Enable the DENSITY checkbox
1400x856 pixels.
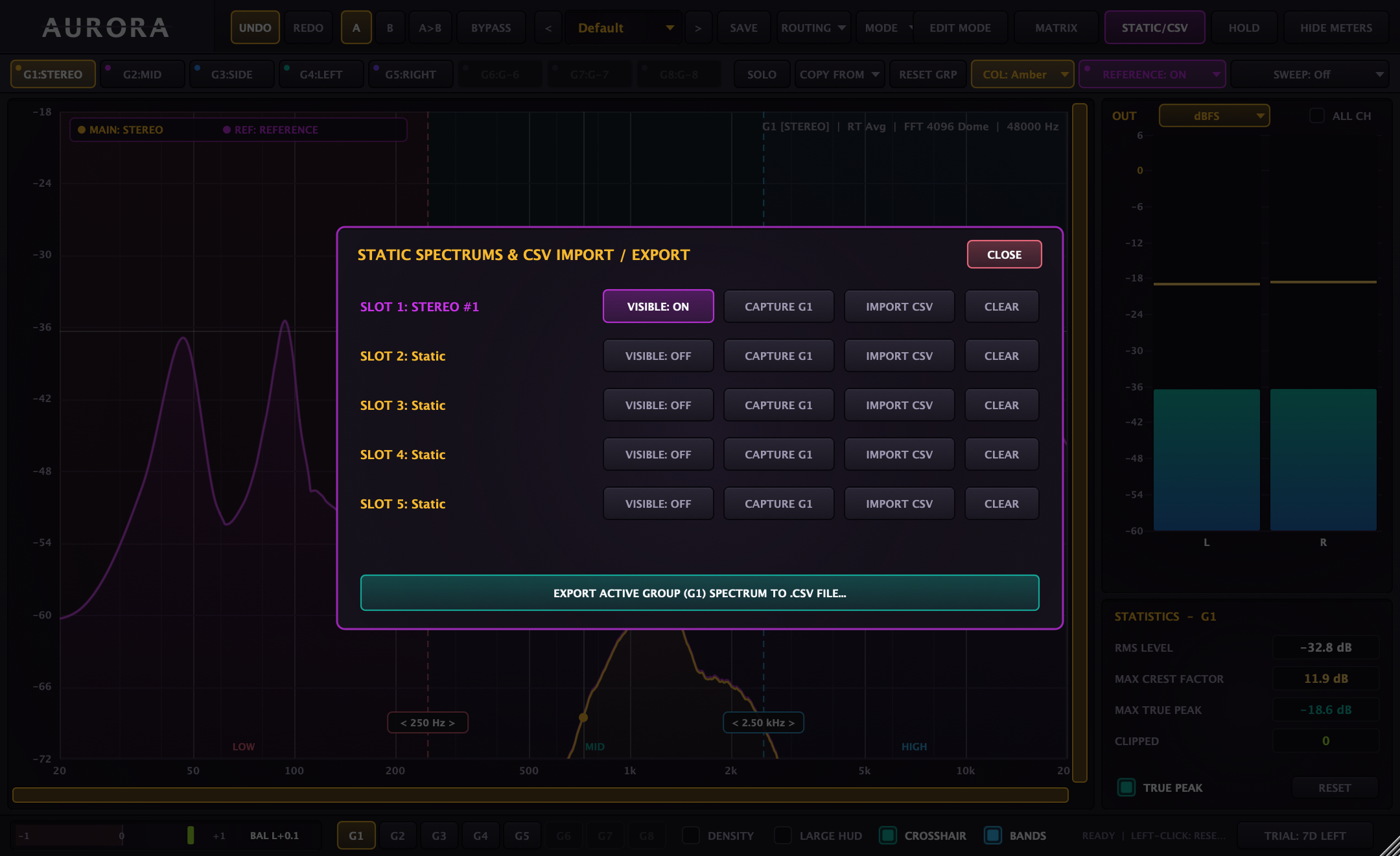pyautogui.click(x=691, y=835)
